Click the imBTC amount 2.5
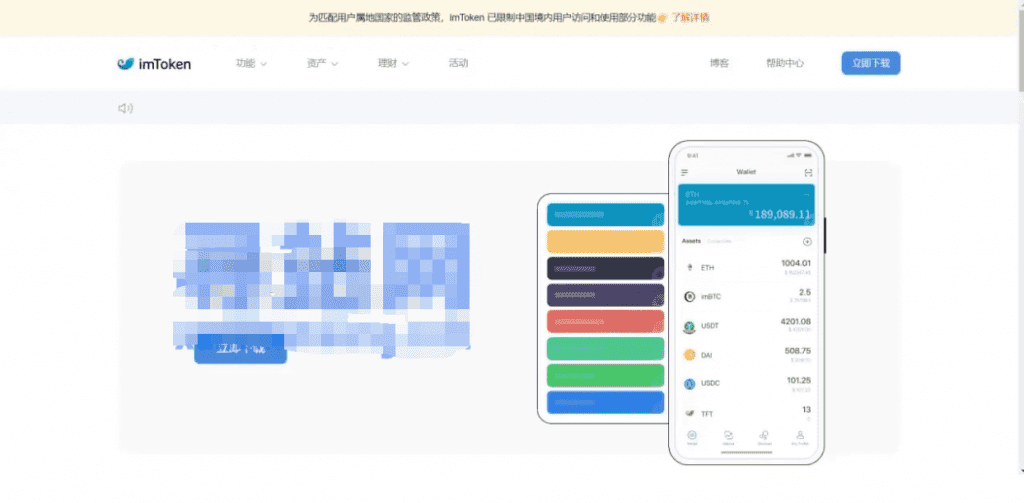Screen dimensions: 1024x503 click(x=805, y=292)
